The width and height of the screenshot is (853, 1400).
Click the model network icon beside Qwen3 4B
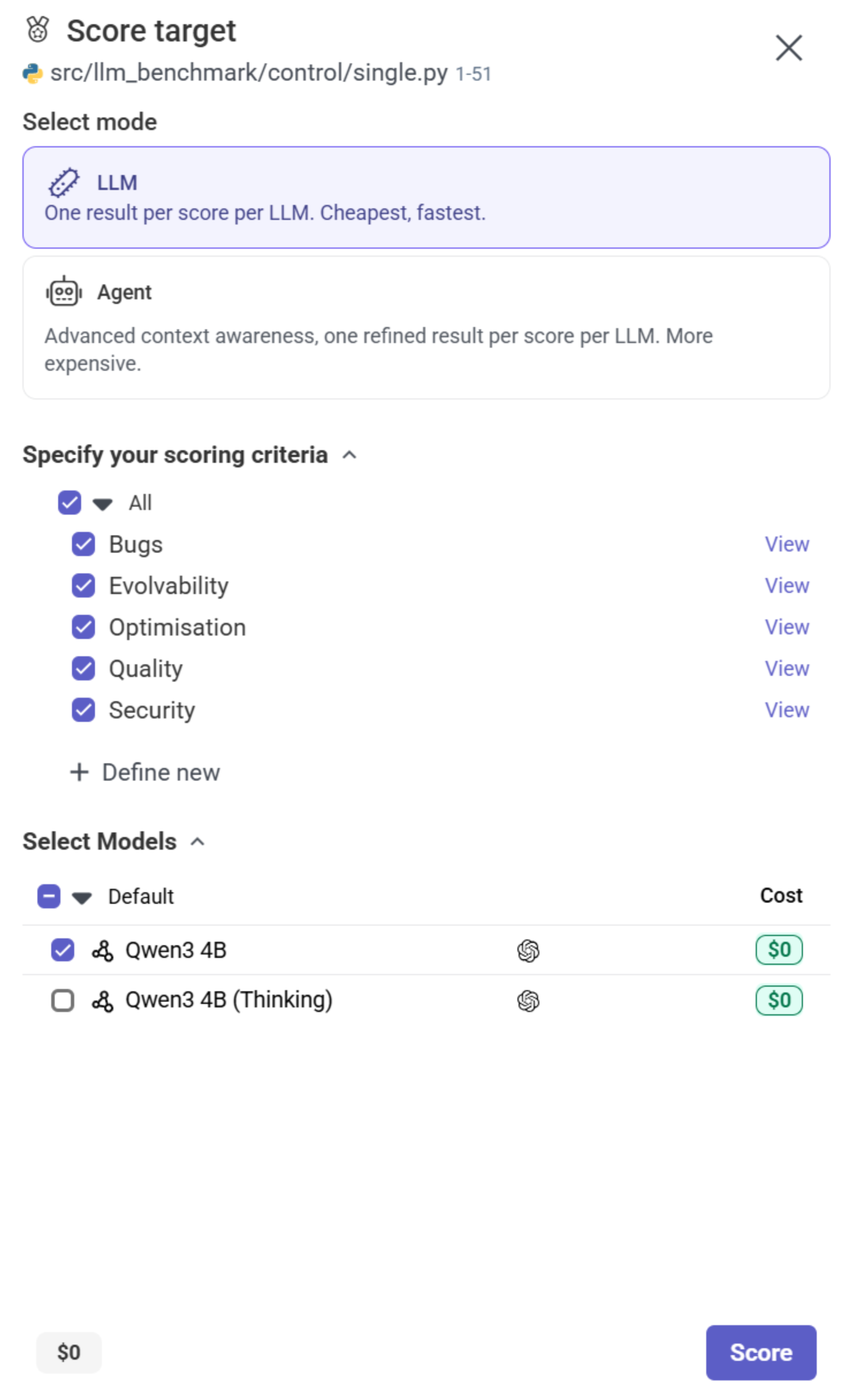(x=104, y=950)
